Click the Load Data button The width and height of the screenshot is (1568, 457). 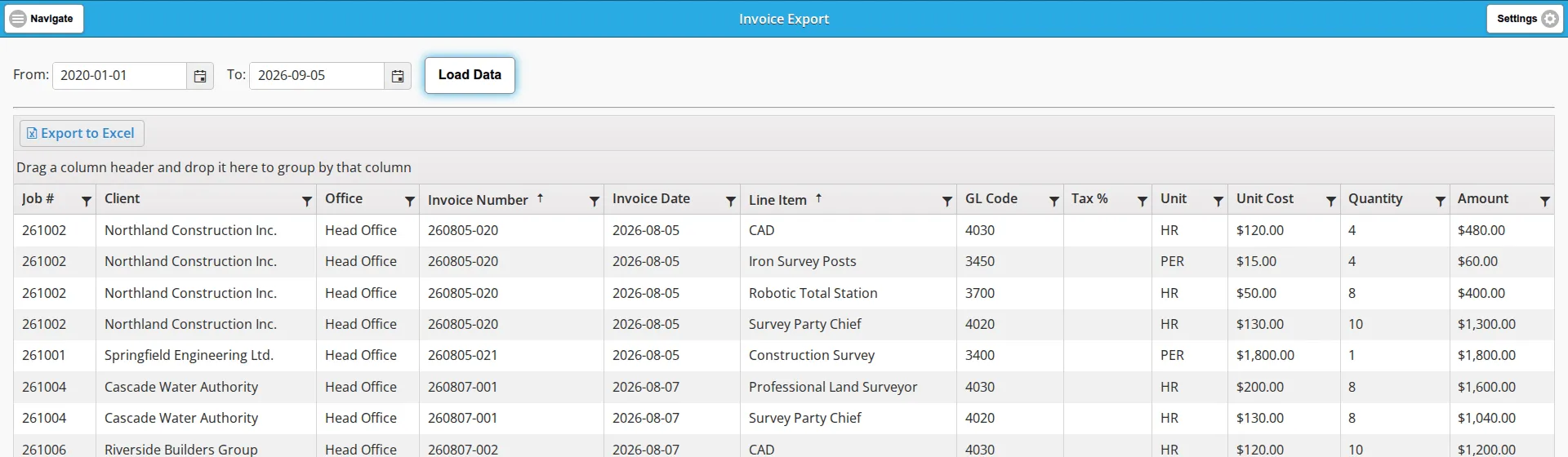(x=470, y=75)
